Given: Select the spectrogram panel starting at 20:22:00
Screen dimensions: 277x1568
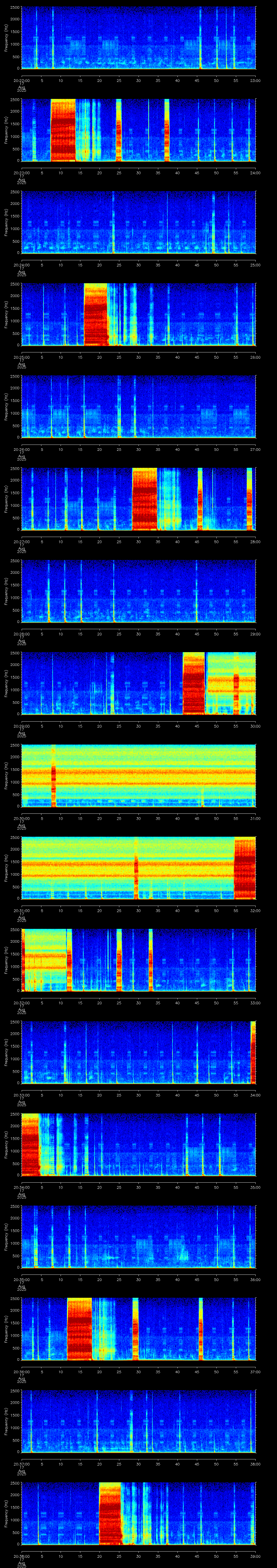Looking at the screenshot, I should (x=138, y=38).
